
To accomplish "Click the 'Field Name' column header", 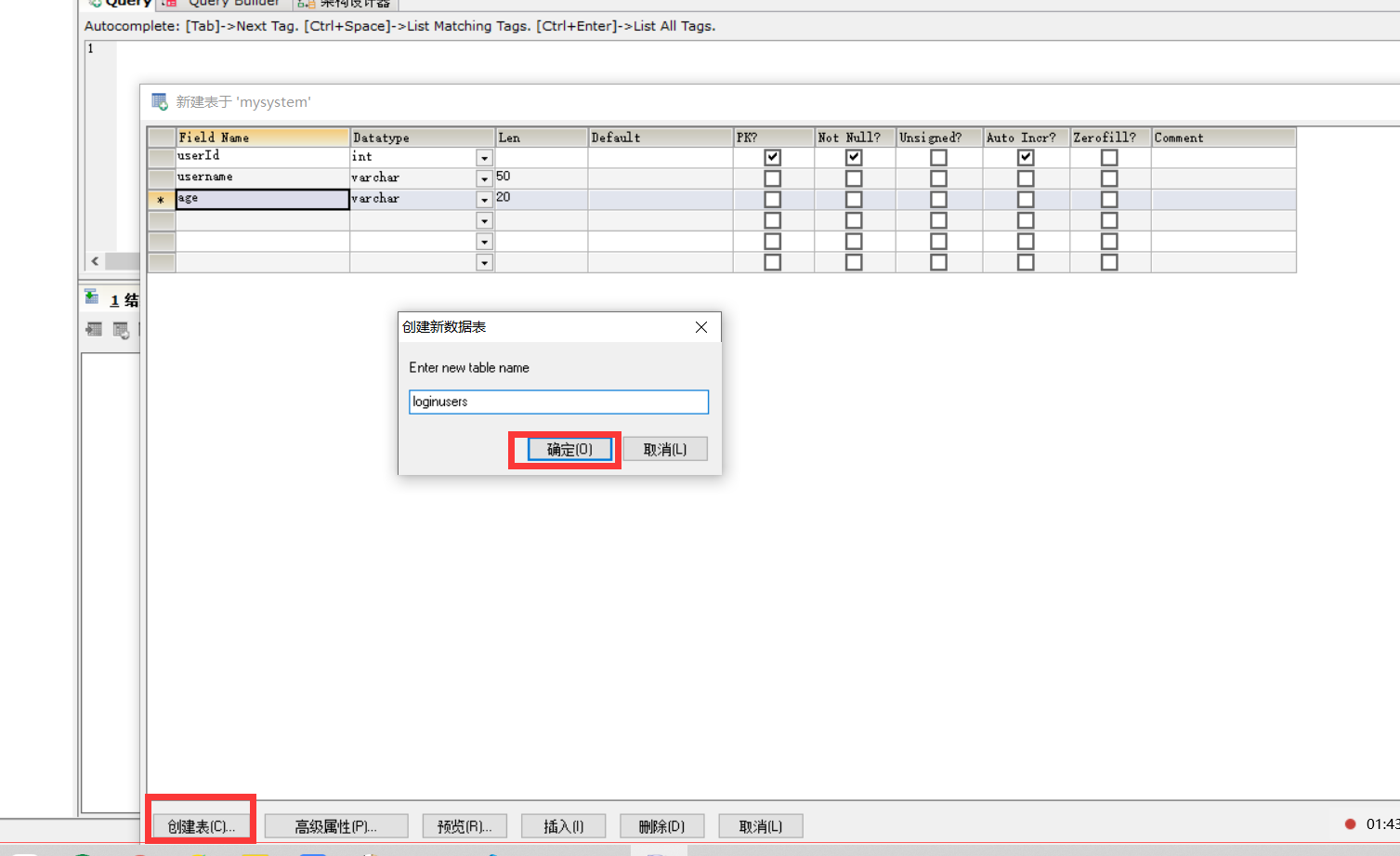I will coord(263,138).
